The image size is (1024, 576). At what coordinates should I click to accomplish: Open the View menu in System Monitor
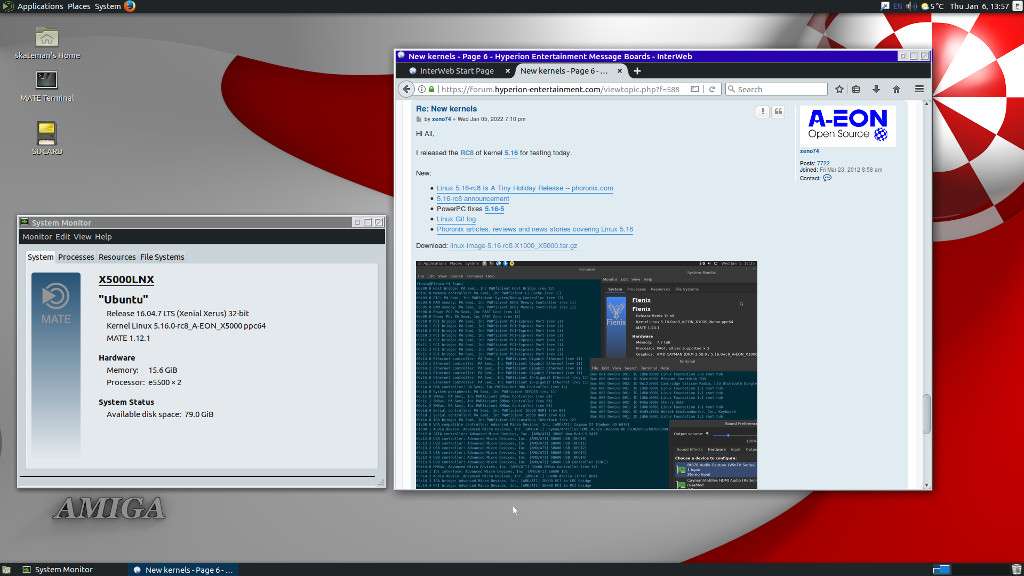(82, 237)
